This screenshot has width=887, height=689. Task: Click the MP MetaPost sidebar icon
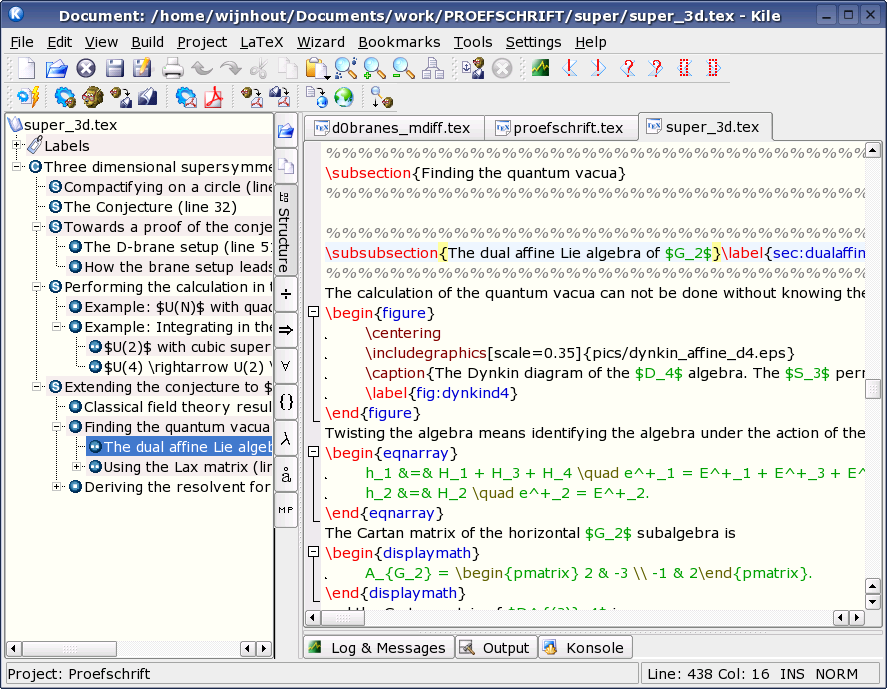(x=286, y=510)
